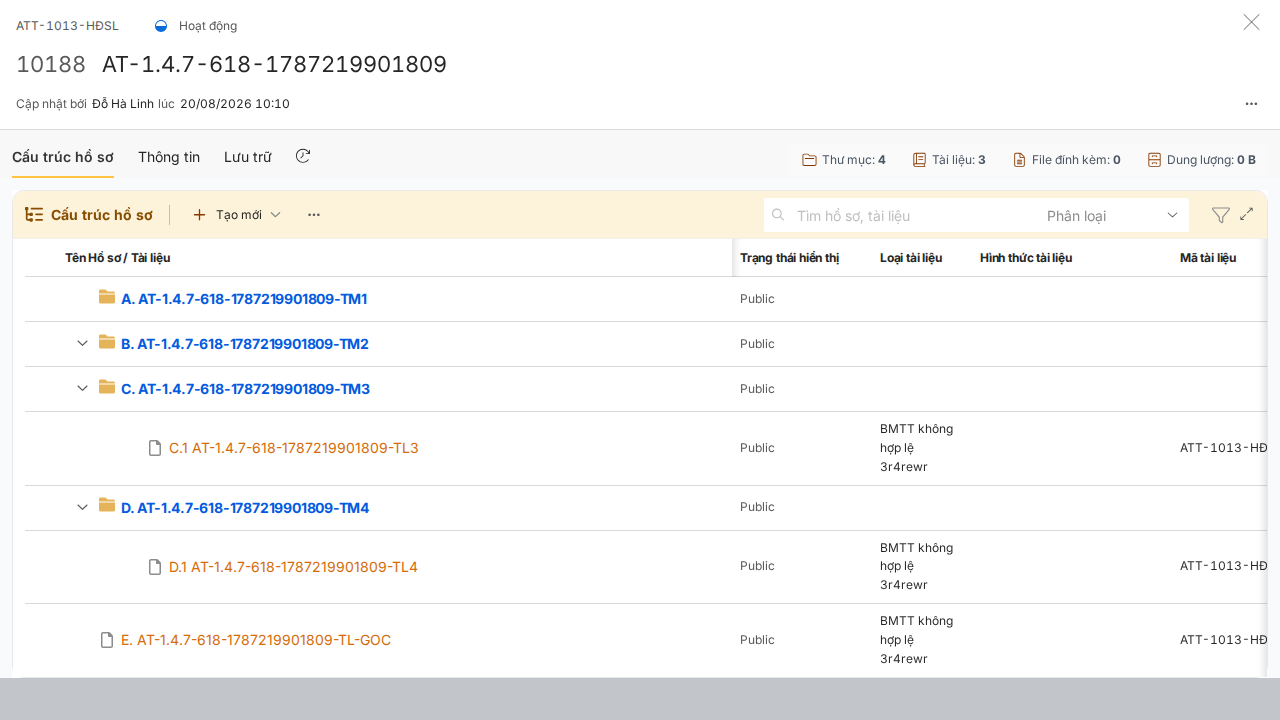Open the toolbar ellipsis menu next to Tạo mới
1280x720 pixels.
click(x=314, y=215)
